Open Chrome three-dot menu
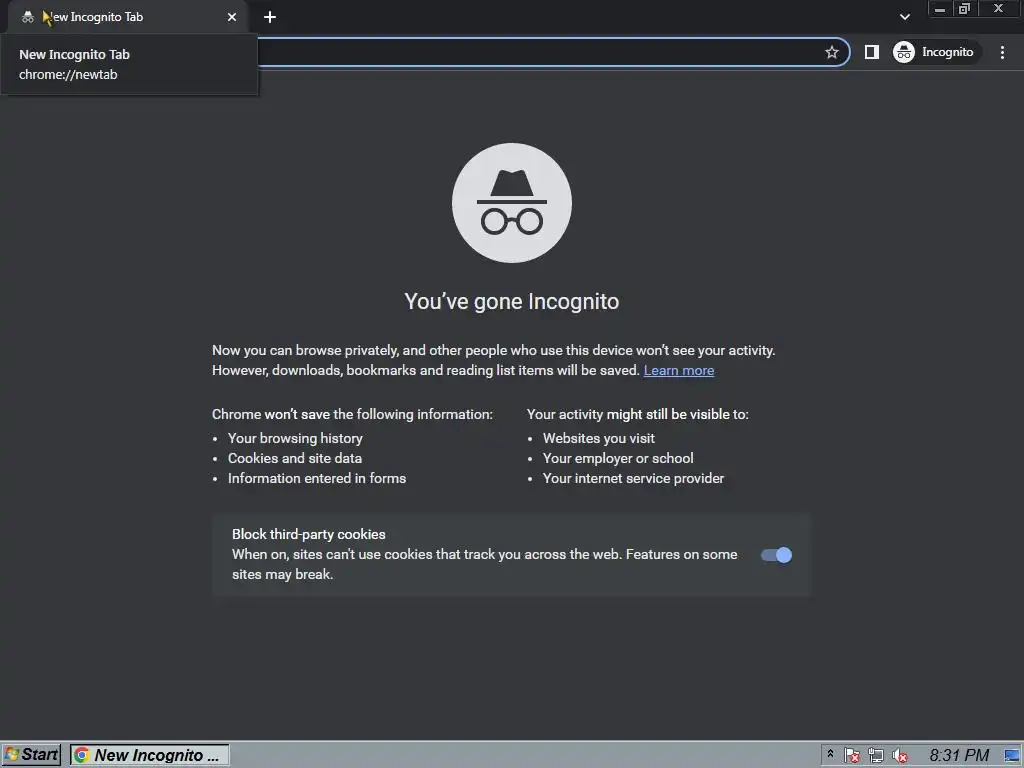The width and height of the screenshot is (1024, 768). tap(1002, 52)
